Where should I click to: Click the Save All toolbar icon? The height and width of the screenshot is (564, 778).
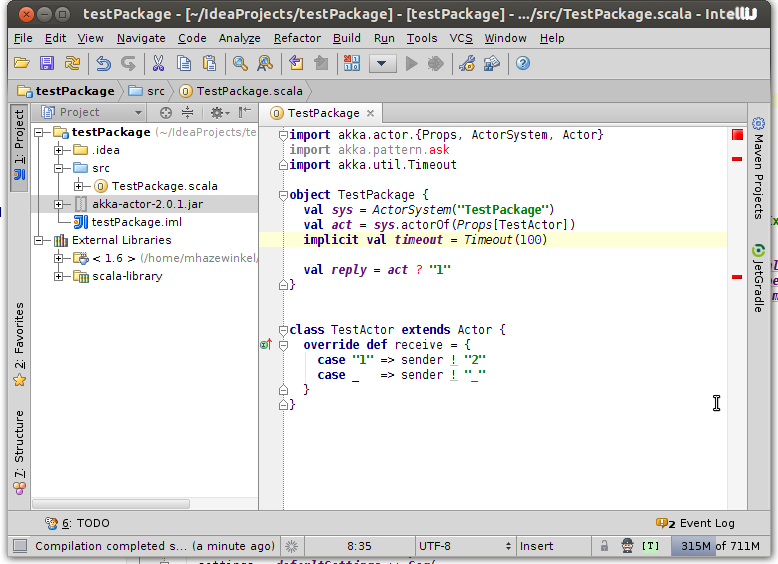pos(47,63)
